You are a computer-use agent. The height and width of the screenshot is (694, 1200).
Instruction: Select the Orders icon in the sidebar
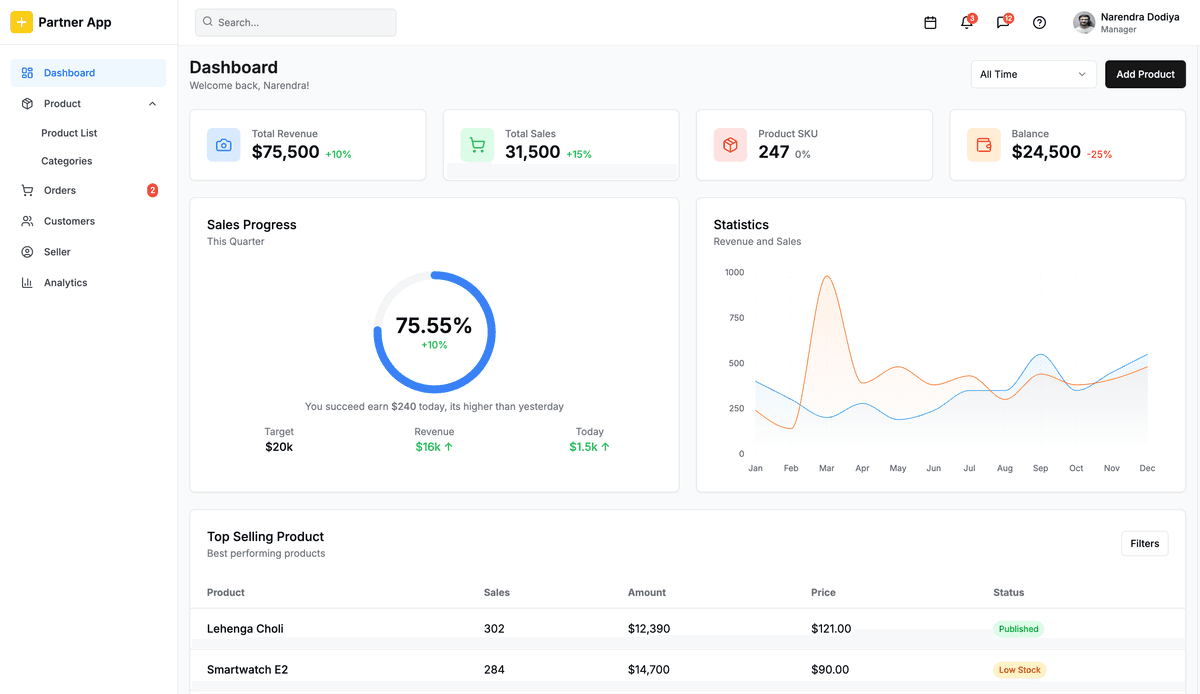(x=28, y=190)
